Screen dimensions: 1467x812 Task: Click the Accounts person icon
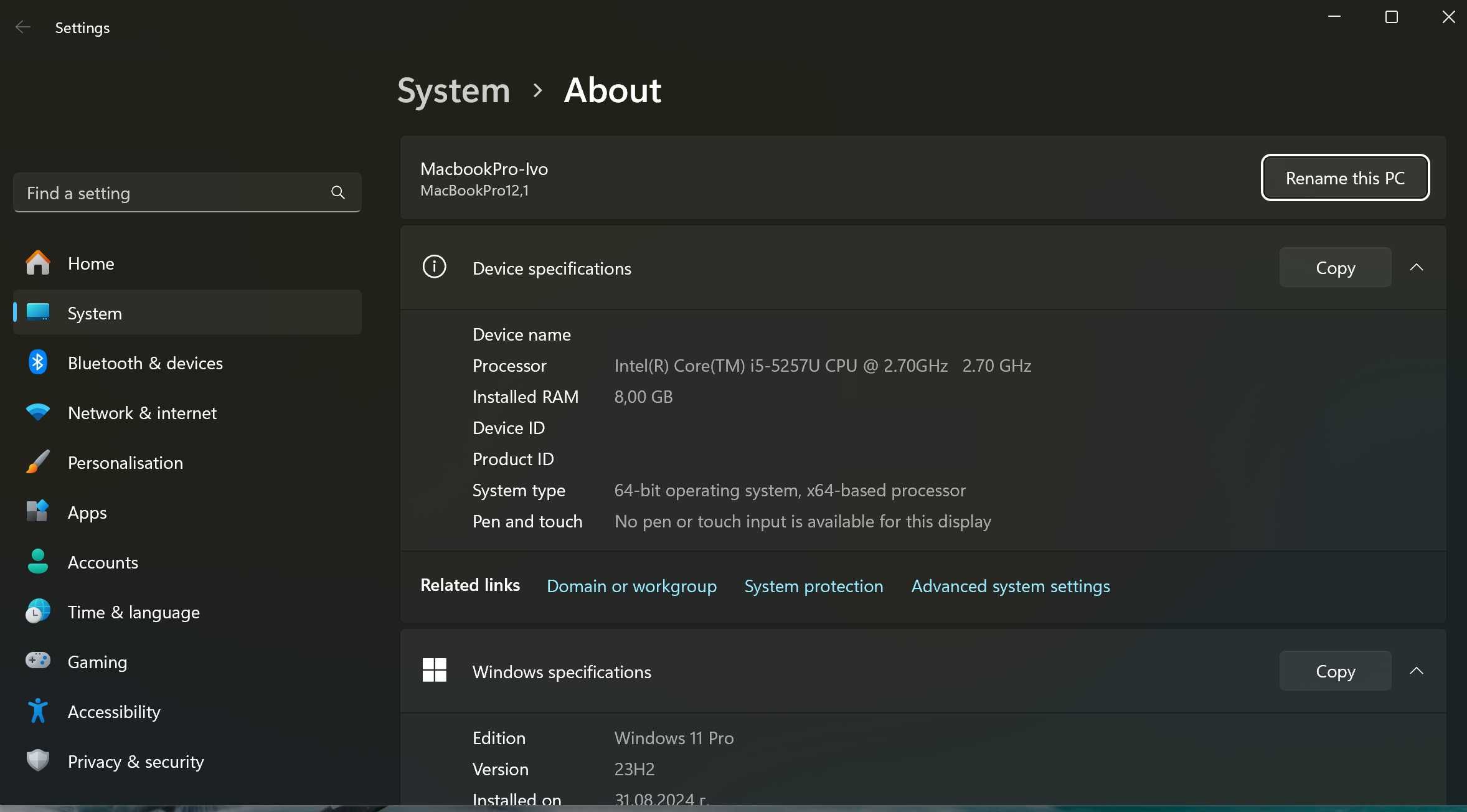38,562
